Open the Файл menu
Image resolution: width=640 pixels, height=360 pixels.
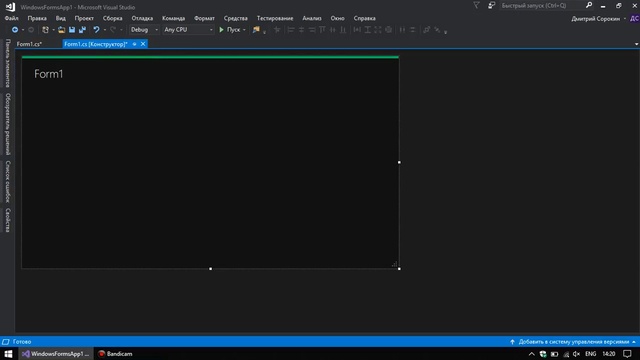point(11,18)
